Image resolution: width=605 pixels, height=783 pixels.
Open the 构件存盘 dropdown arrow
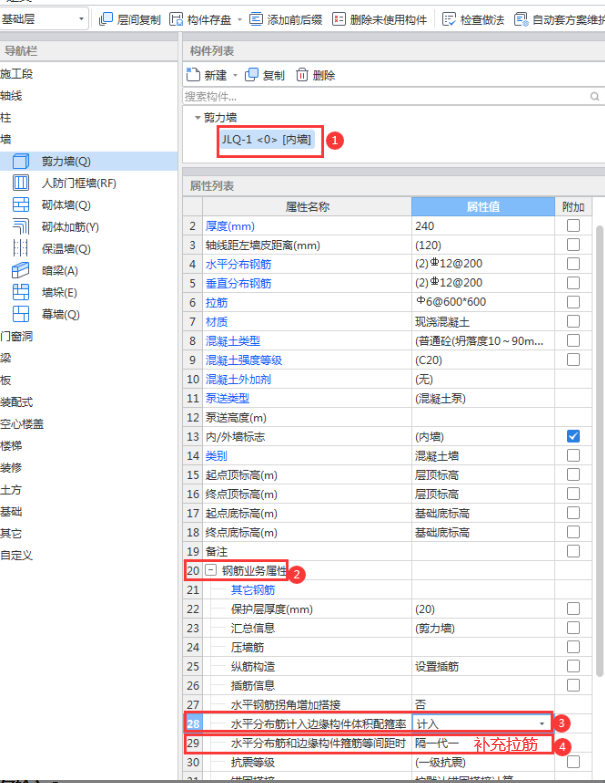240,20
